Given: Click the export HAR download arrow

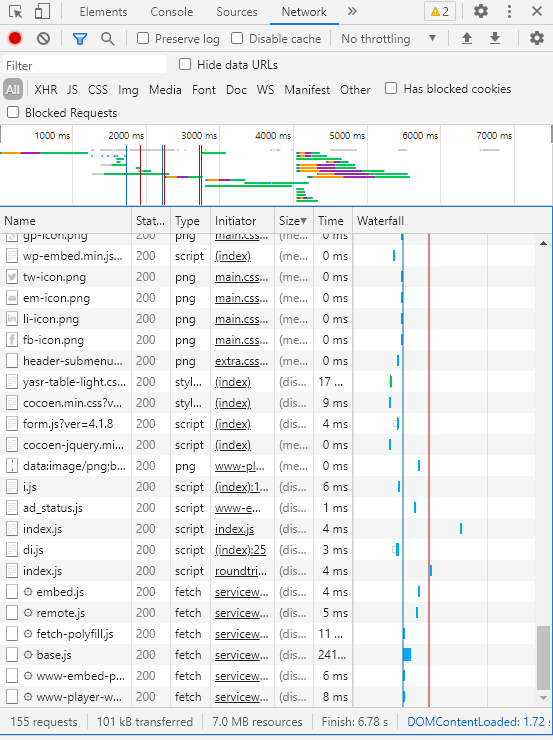Looking at the screenshot, I should coord(495,38).
